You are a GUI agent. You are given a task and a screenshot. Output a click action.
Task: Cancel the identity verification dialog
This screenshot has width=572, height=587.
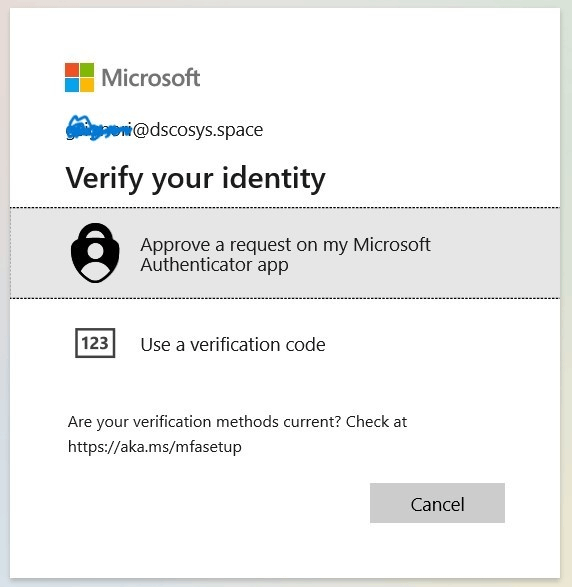click(x=437, y=503)
